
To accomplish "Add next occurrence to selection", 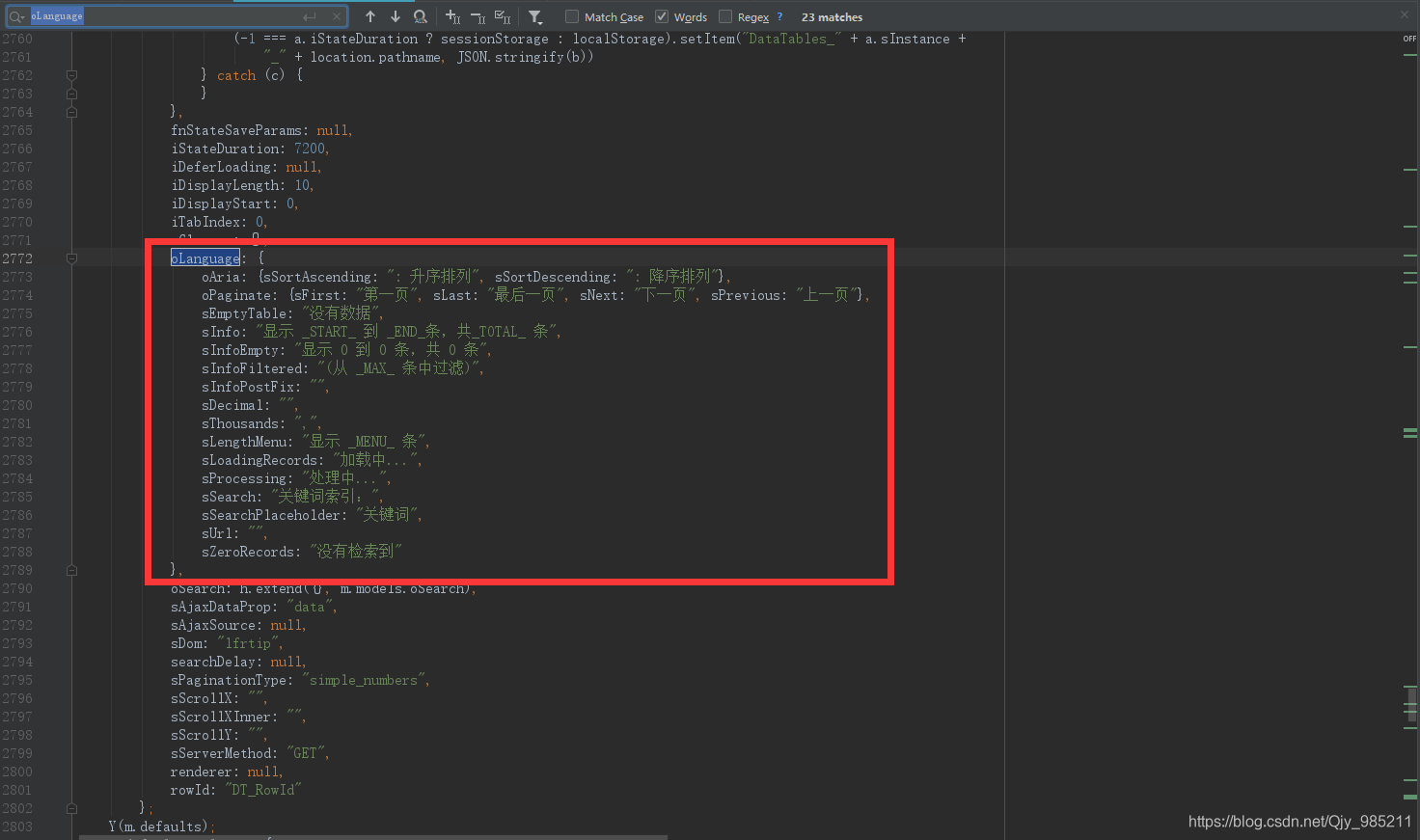I will [x=452, y=16].
